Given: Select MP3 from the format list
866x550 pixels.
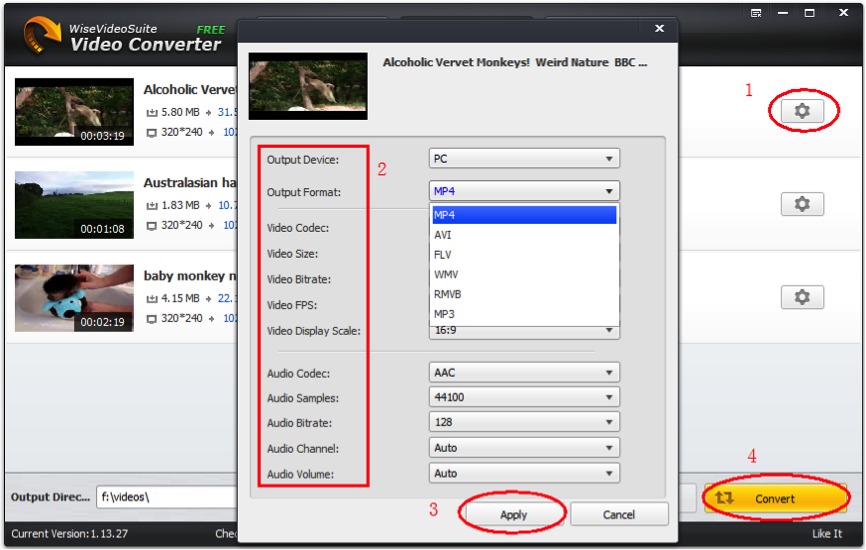Looking at the screenshot, I should (444, 314).
